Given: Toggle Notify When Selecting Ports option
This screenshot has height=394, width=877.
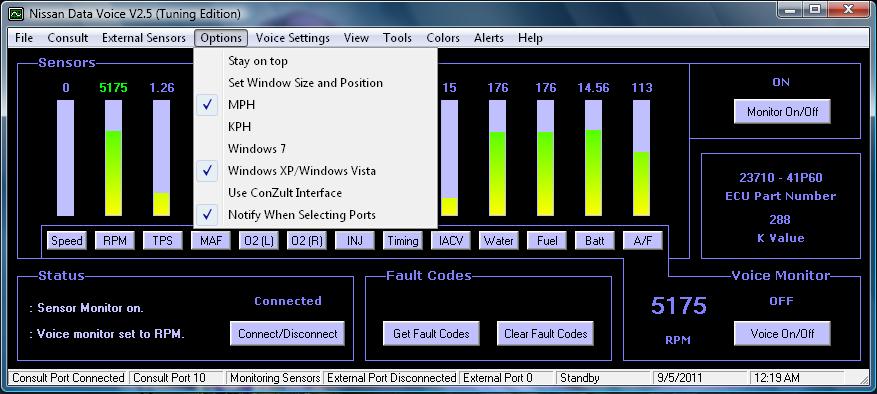Looking at the screenshot, I should tap(315, 215).
